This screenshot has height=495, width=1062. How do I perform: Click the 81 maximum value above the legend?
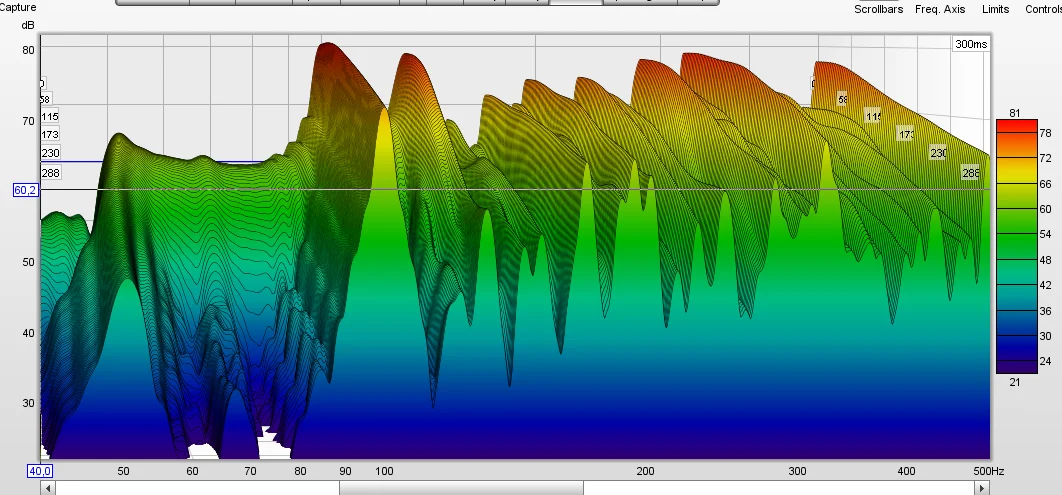[x=1014, y=113]
